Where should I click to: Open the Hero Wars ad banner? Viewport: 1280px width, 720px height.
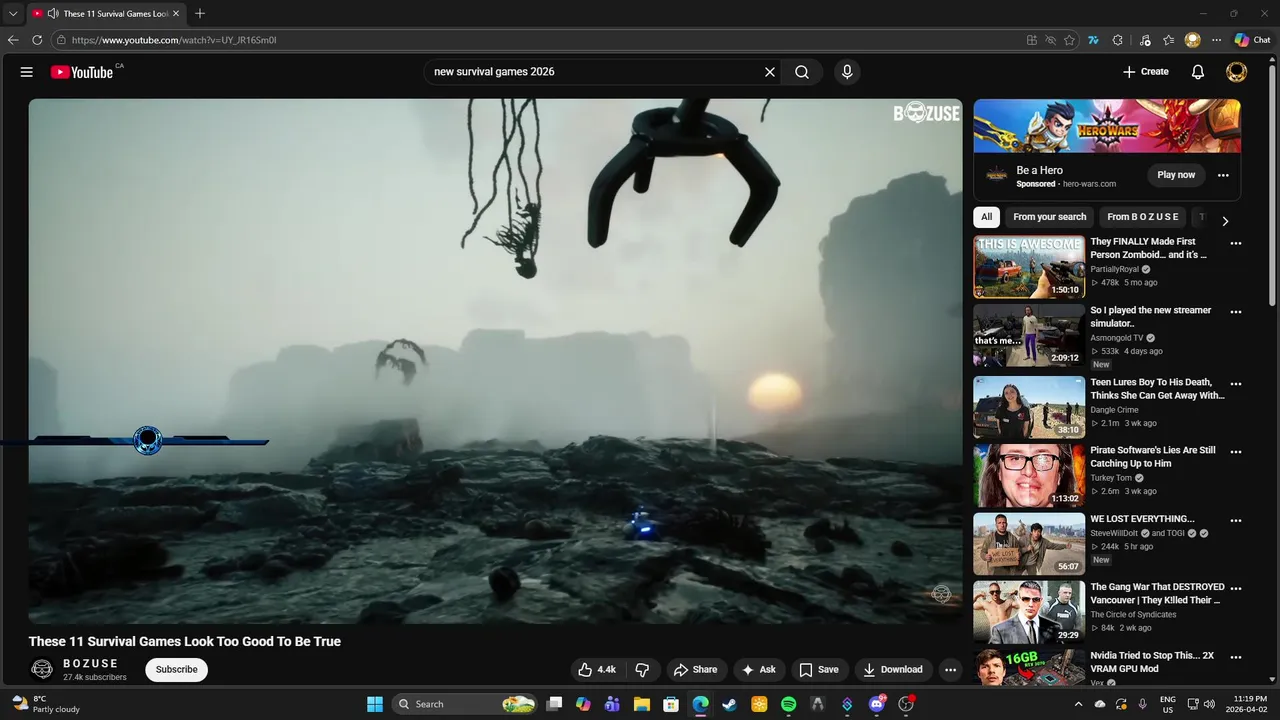(1107, 126)
